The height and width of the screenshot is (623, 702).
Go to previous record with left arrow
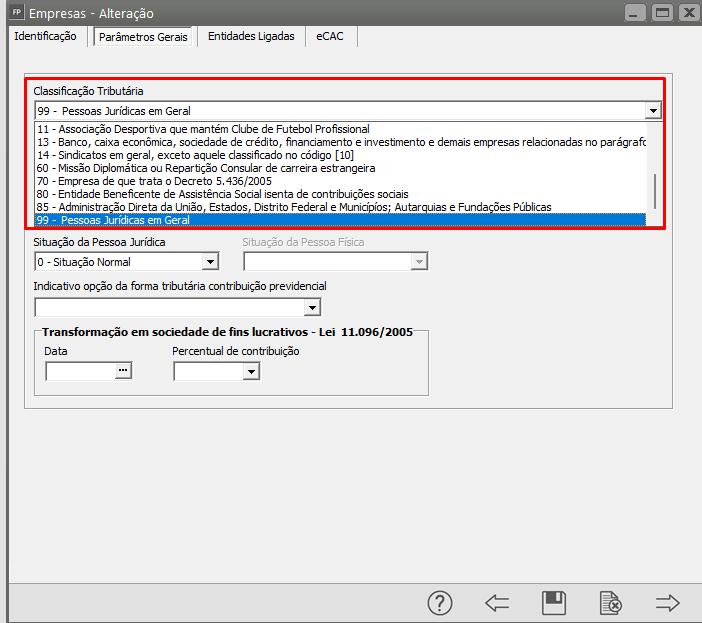click(x=497, y=603)
